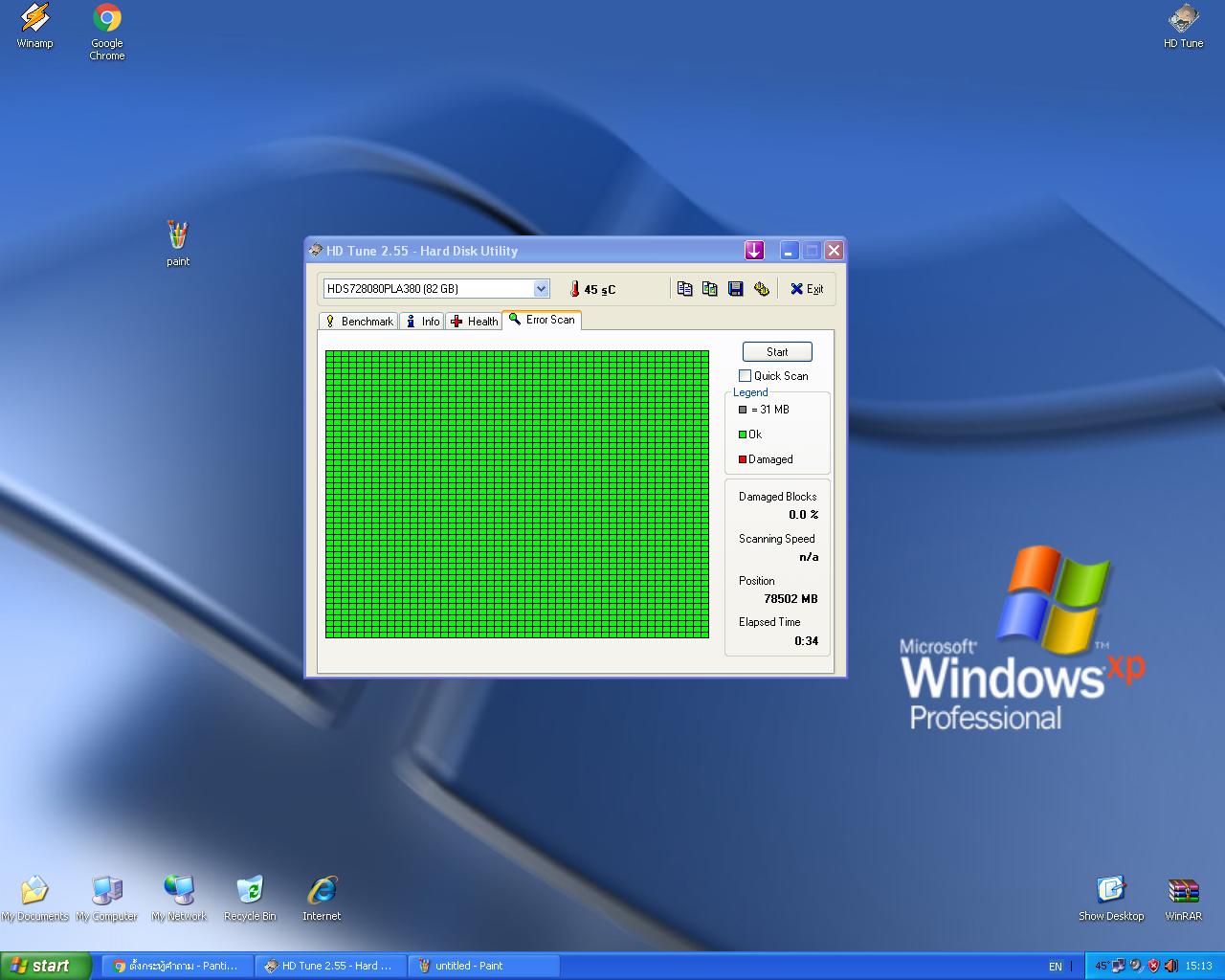Click the floppy disk save icon
This screenshot has width=1225, height=980.
(735, 289)
